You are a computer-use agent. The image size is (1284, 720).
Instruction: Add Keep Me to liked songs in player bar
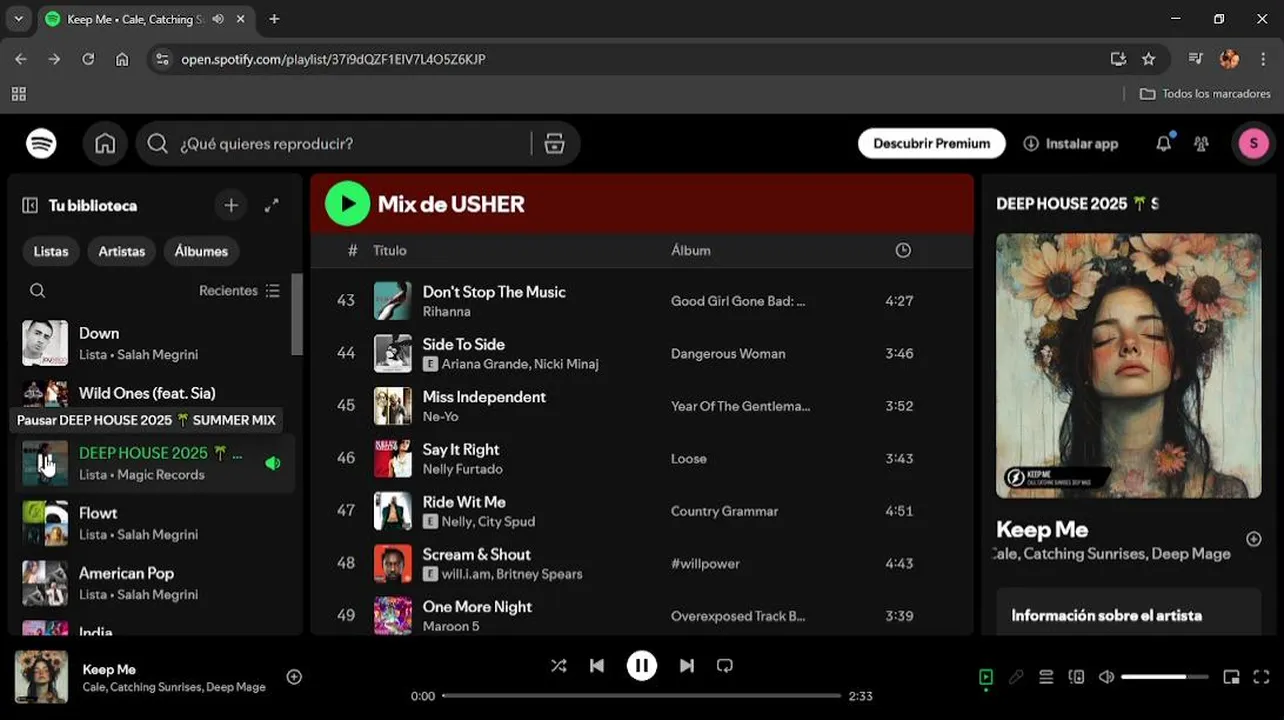click(x=294, y=677)
